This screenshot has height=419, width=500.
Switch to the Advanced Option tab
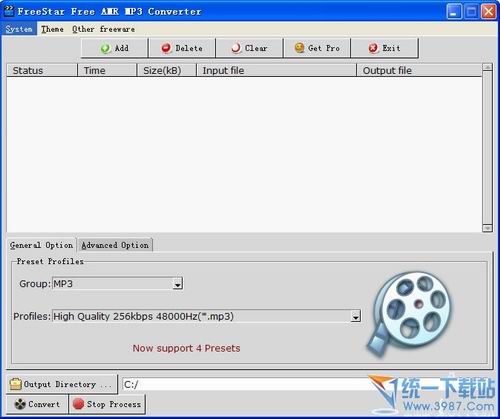coord(115,245)
